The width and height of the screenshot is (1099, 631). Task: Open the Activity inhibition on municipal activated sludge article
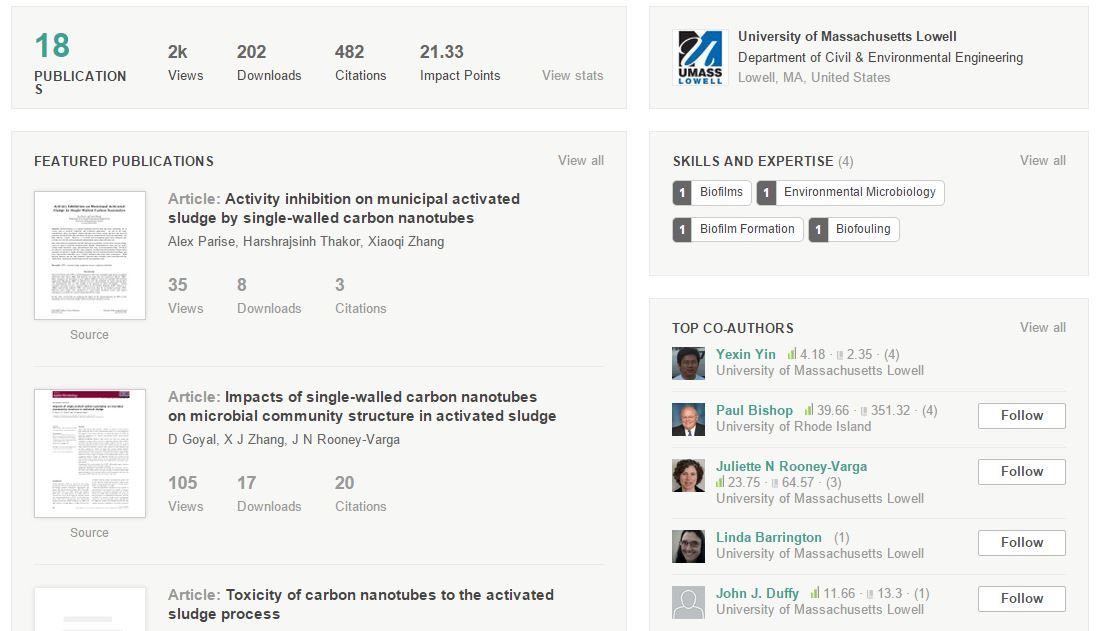(x=343, y=208)
